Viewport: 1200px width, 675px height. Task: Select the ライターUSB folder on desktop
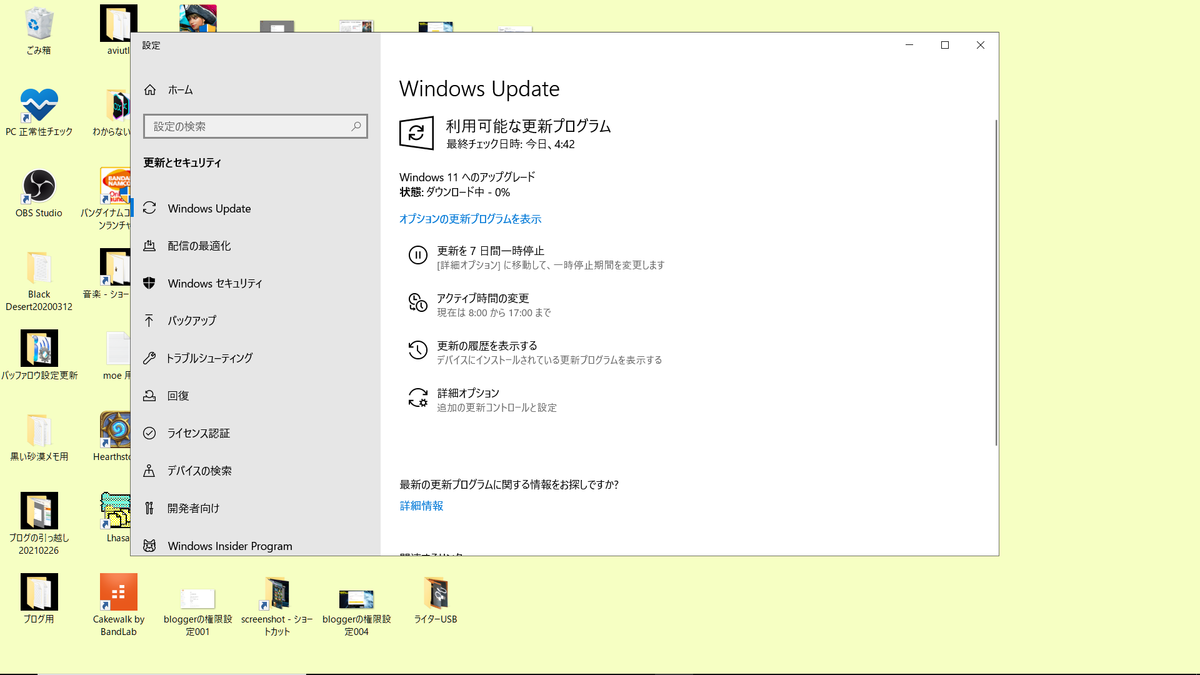pos(436,593)
